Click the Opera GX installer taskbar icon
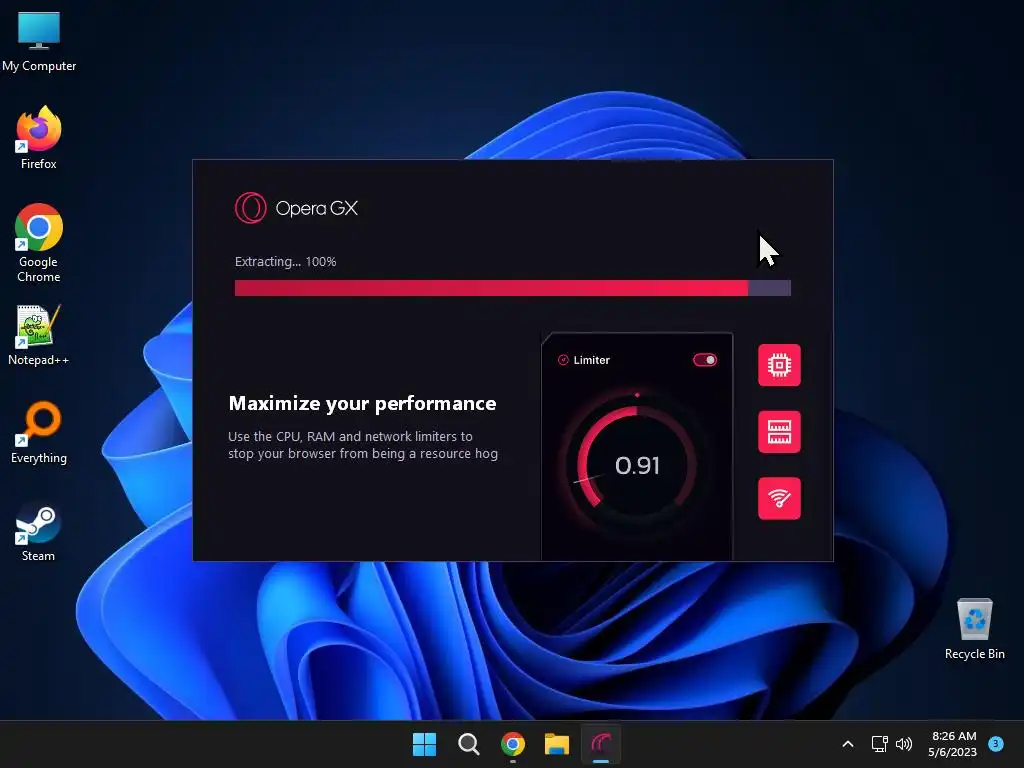Image resolution: width=1024 pixels, height=768 pixels. click(601, 744)
